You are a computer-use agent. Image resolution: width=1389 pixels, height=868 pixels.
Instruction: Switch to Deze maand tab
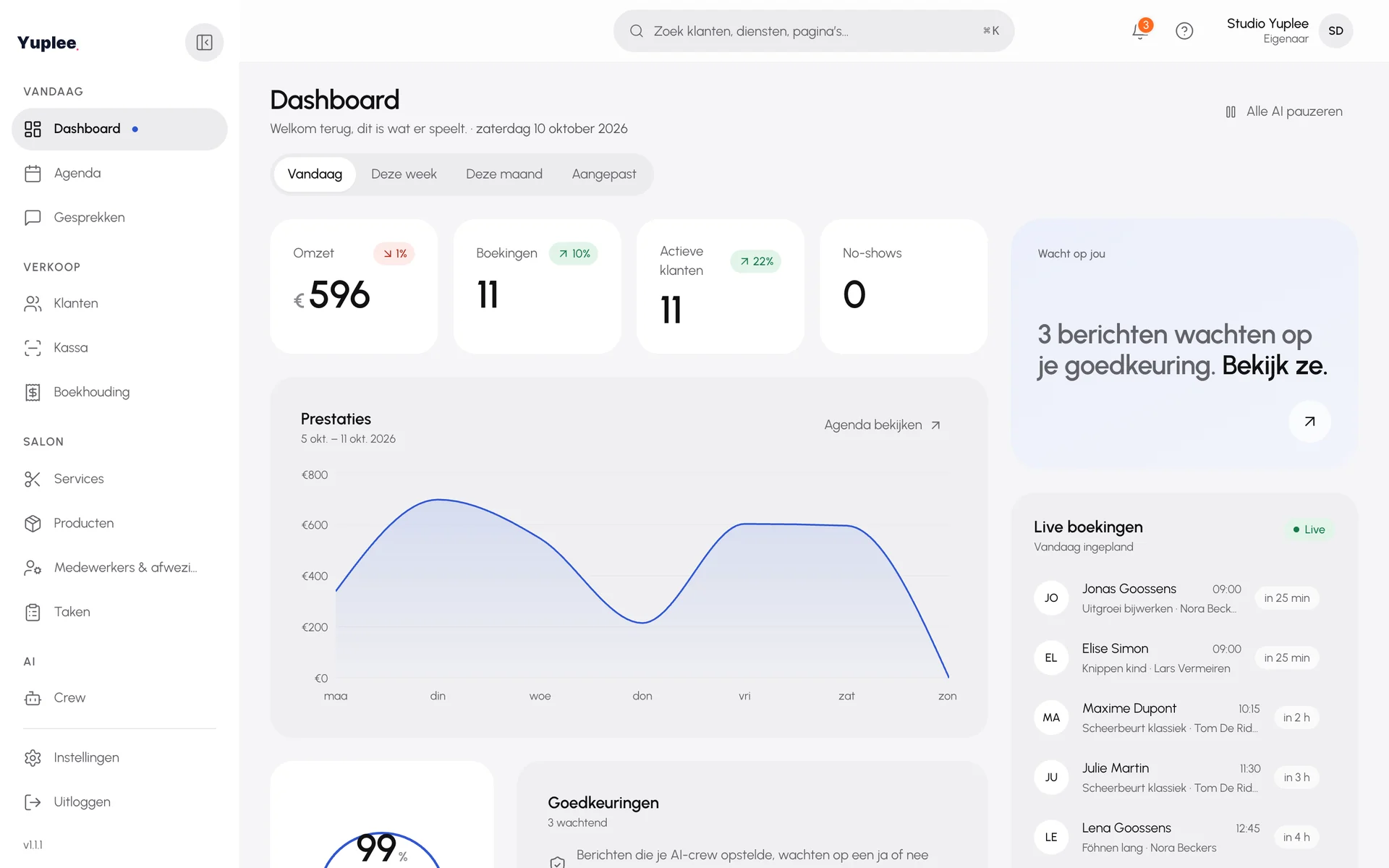504,174
